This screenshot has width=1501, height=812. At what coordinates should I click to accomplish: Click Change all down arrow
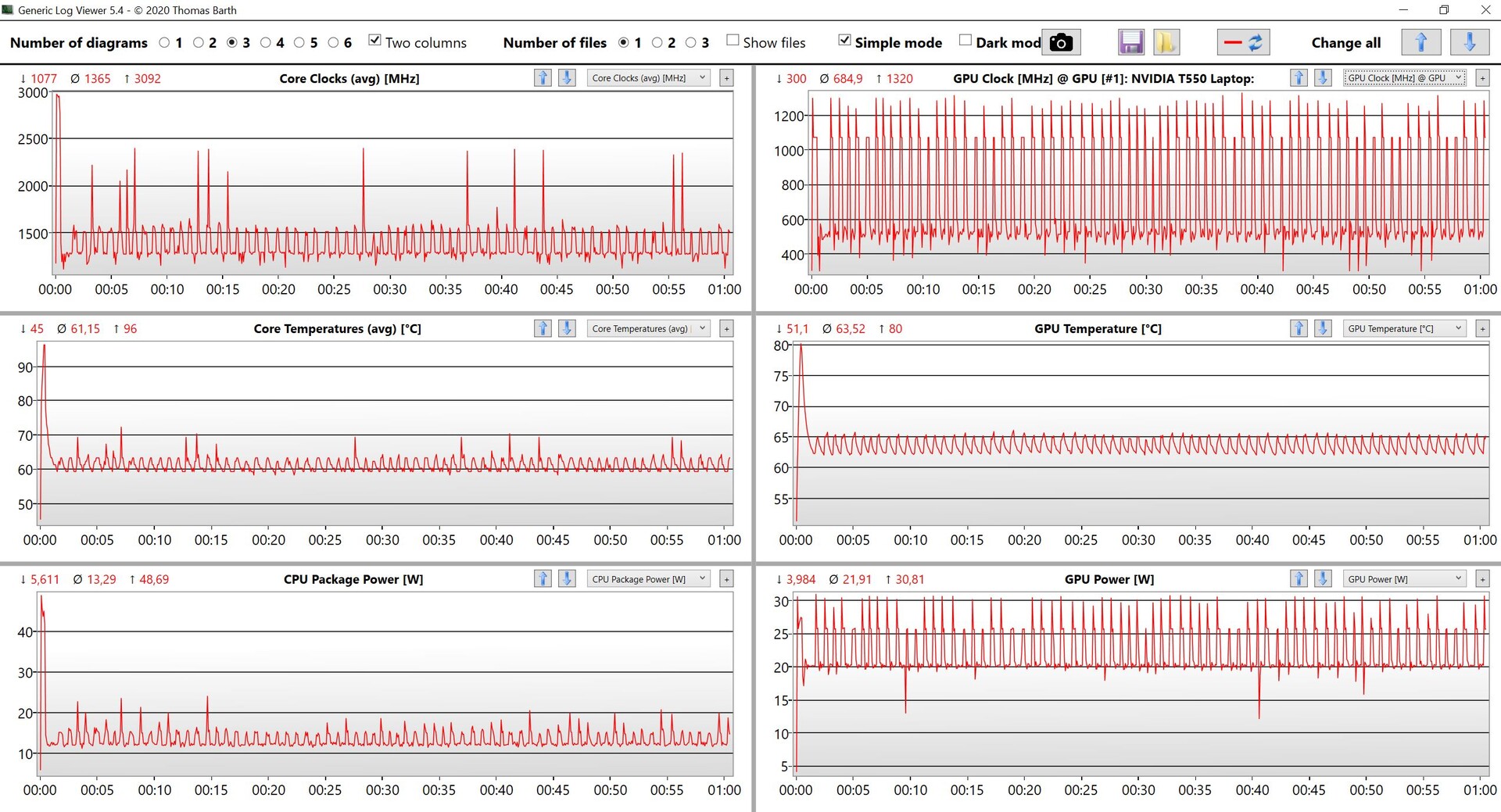(x=1469, y=42)
